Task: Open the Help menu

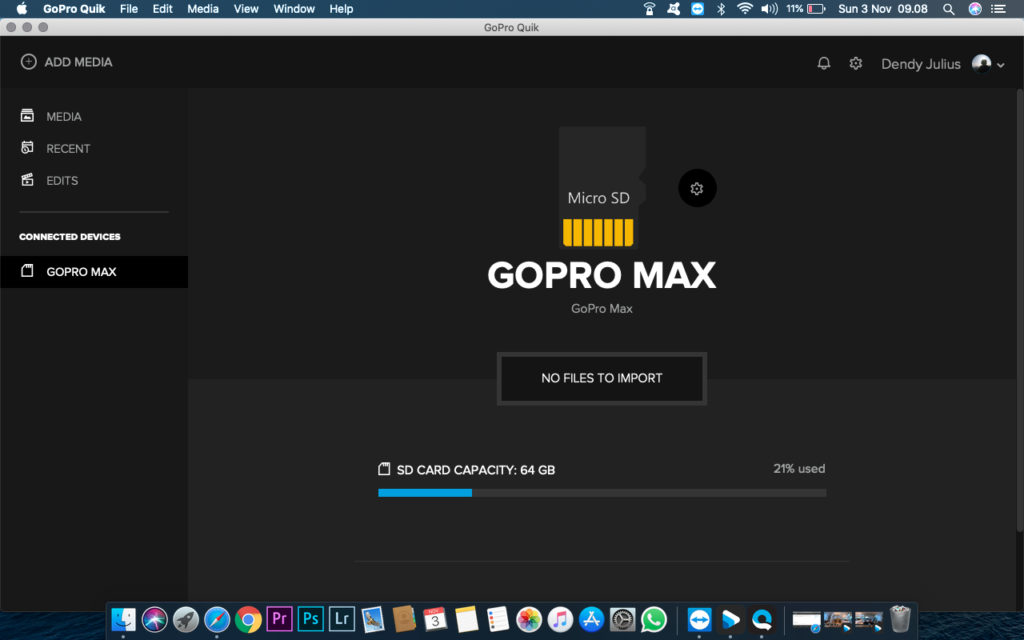Action: pos(340,9)
